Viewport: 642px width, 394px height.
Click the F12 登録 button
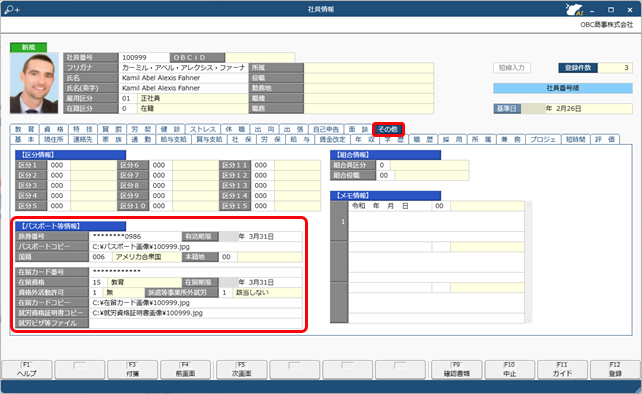[x=615, y=369]
